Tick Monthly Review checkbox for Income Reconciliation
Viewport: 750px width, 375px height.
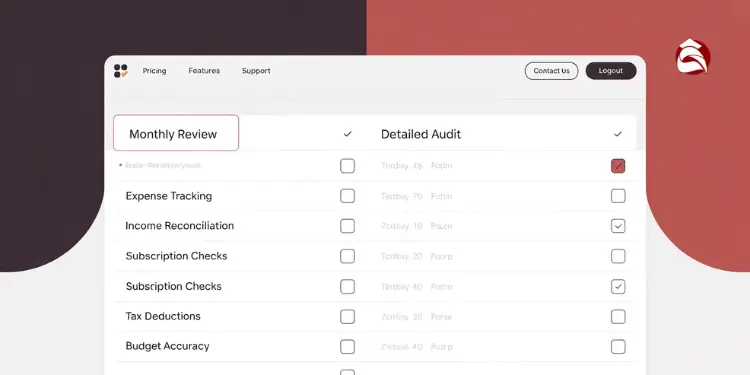pyautogui.click(x=347, y=226)
